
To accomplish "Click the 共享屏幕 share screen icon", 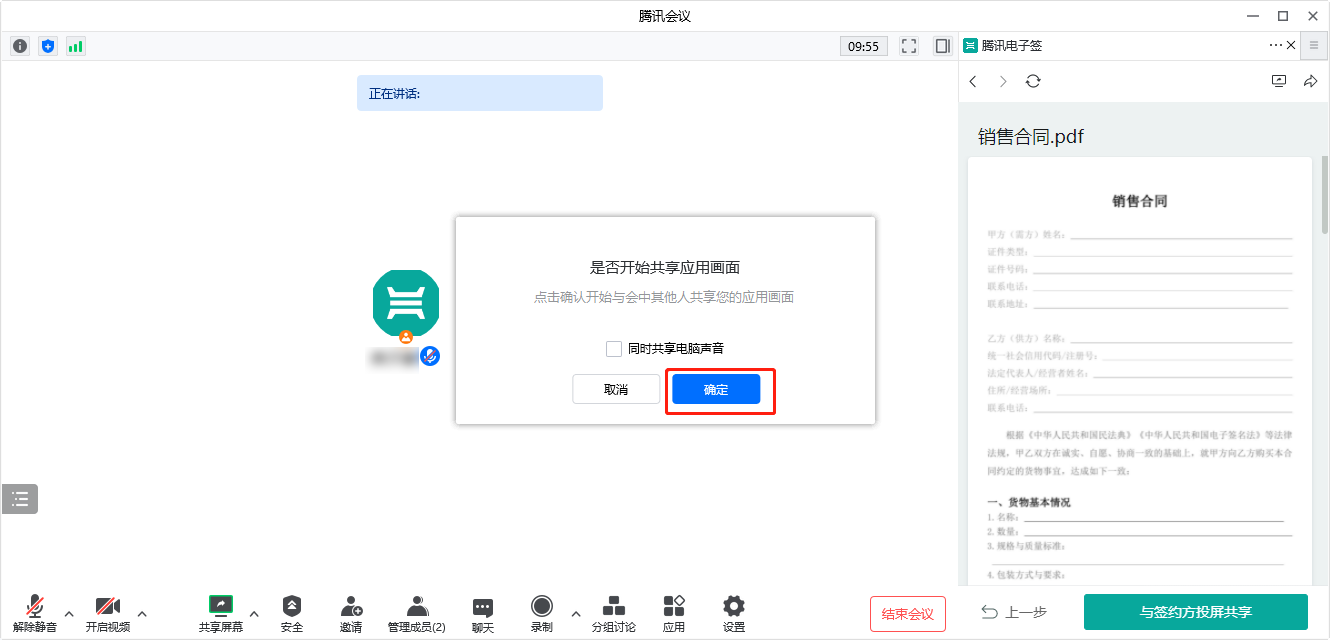I will tap(221, 613).
